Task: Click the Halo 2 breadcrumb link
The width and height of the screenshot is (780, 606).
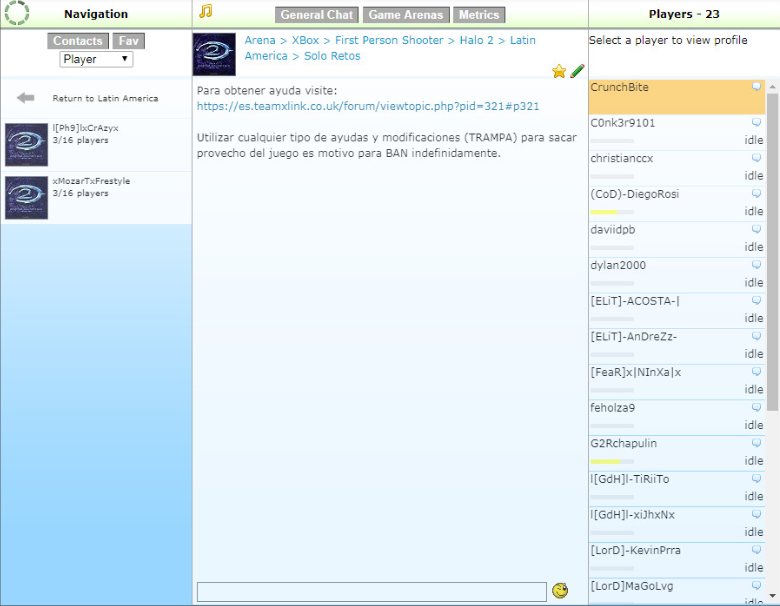Action: point(477,40)
